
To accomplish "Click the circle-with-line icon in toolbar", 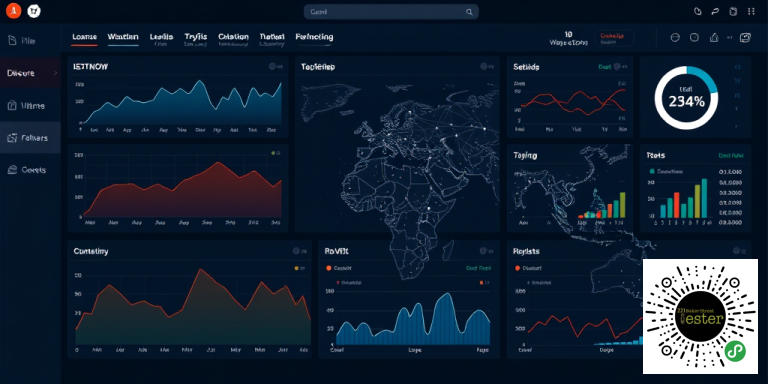I will 675,38.
